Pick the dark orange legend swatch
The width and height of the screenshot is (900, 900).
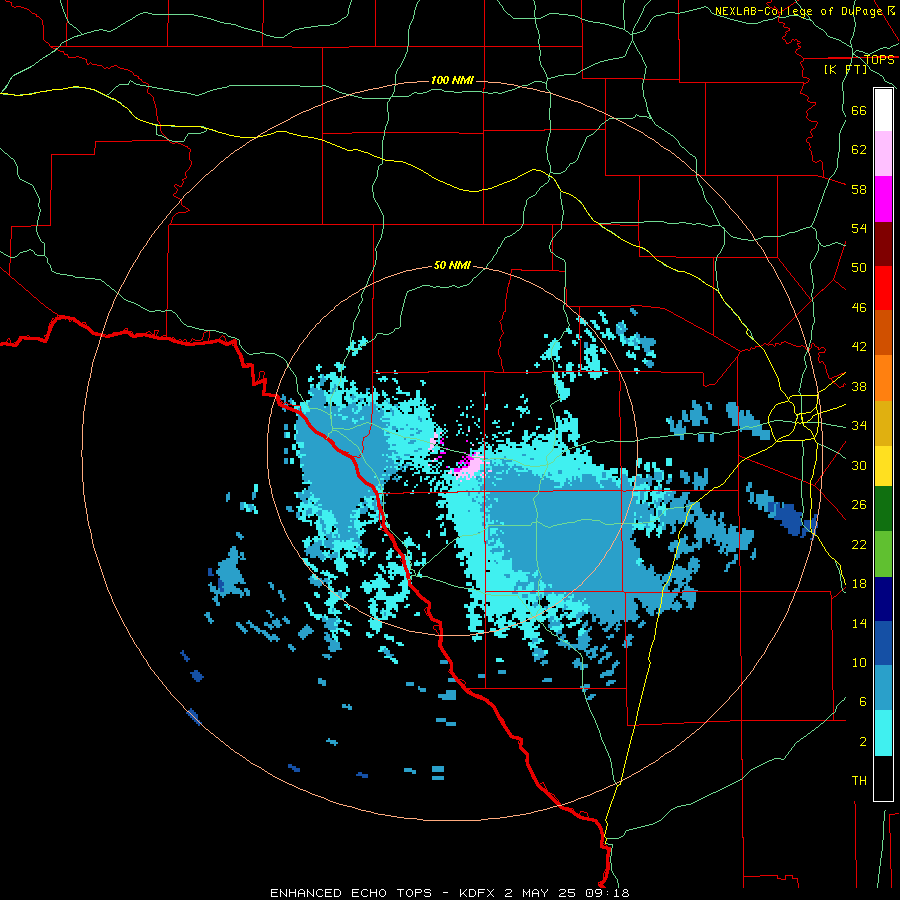(883, 333)
